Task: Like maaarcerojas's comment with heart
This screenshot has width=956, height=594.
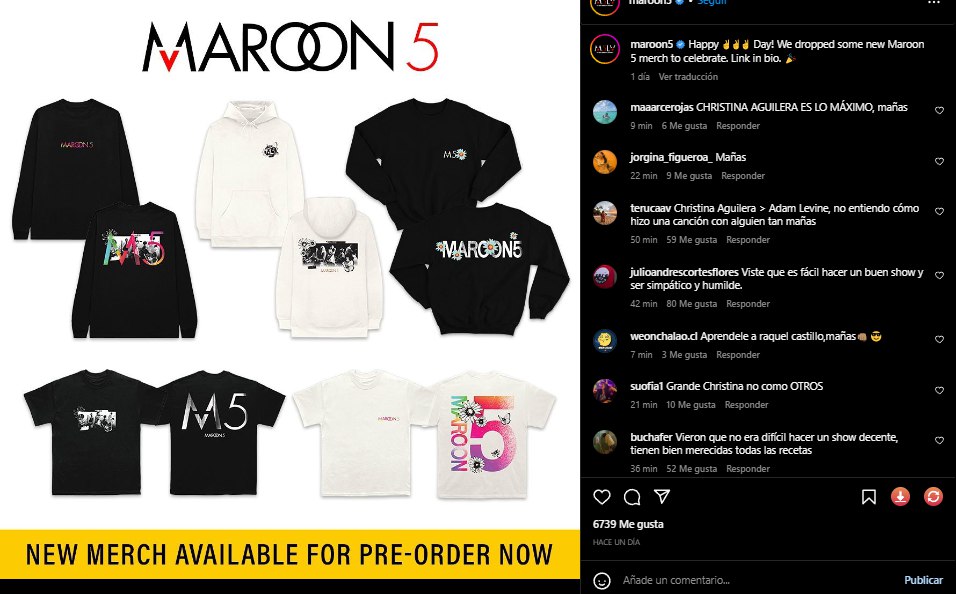Action: pyautogui.click(x=940, y=110)
